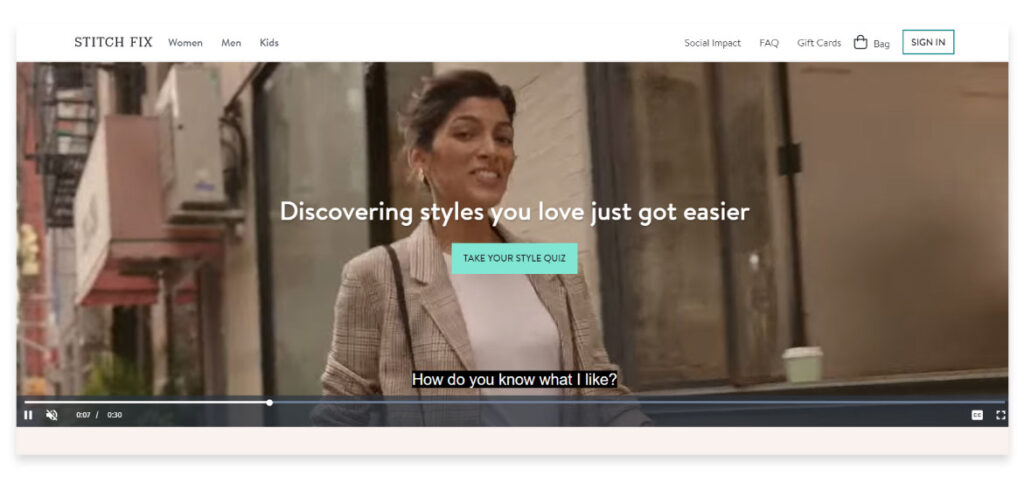
Task: Open the Kids menu
Action: (269, 43)
